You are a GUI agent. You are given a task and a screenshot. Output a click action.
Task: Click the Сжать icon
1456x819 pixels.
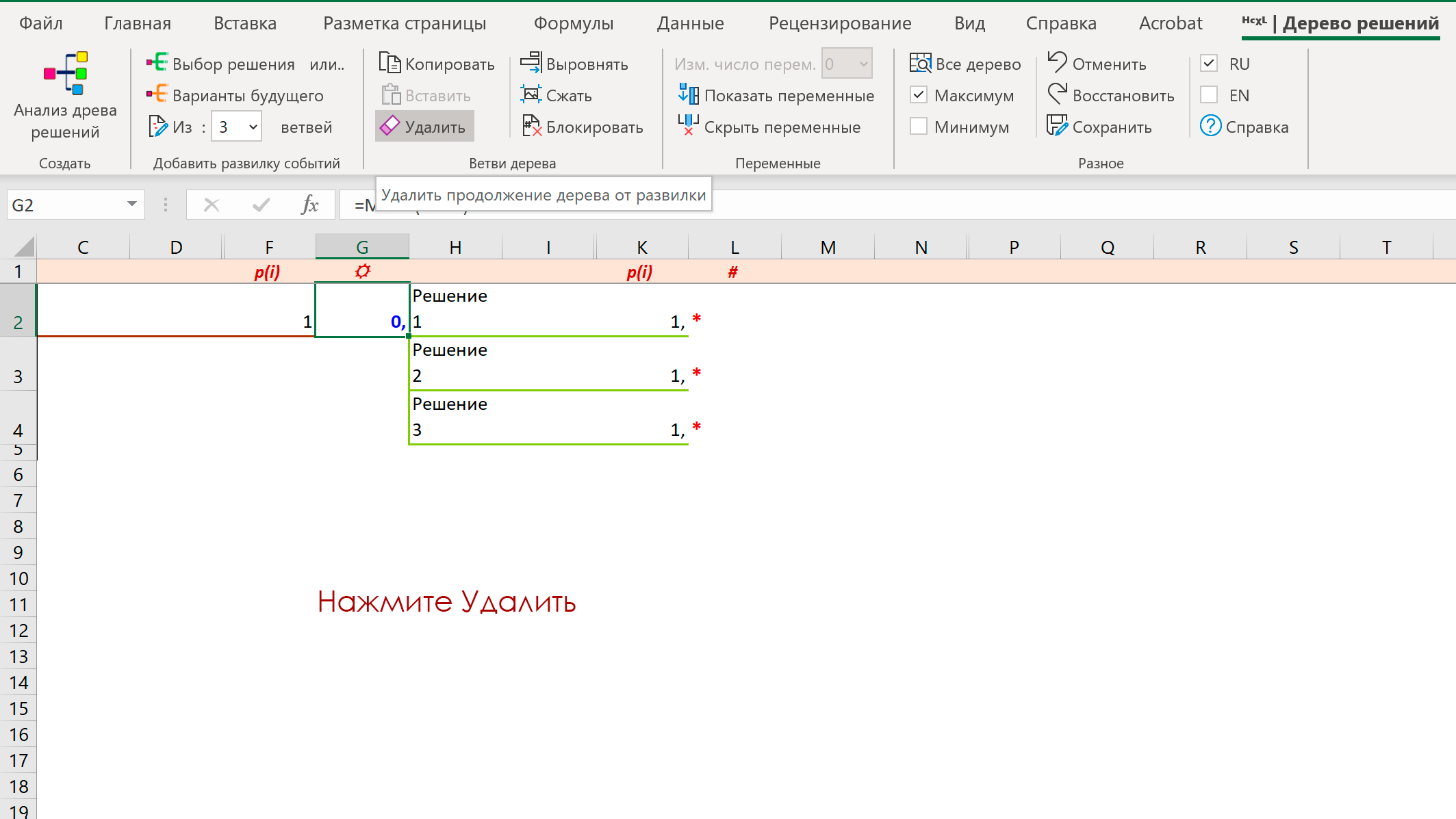(x=531, y=94)
